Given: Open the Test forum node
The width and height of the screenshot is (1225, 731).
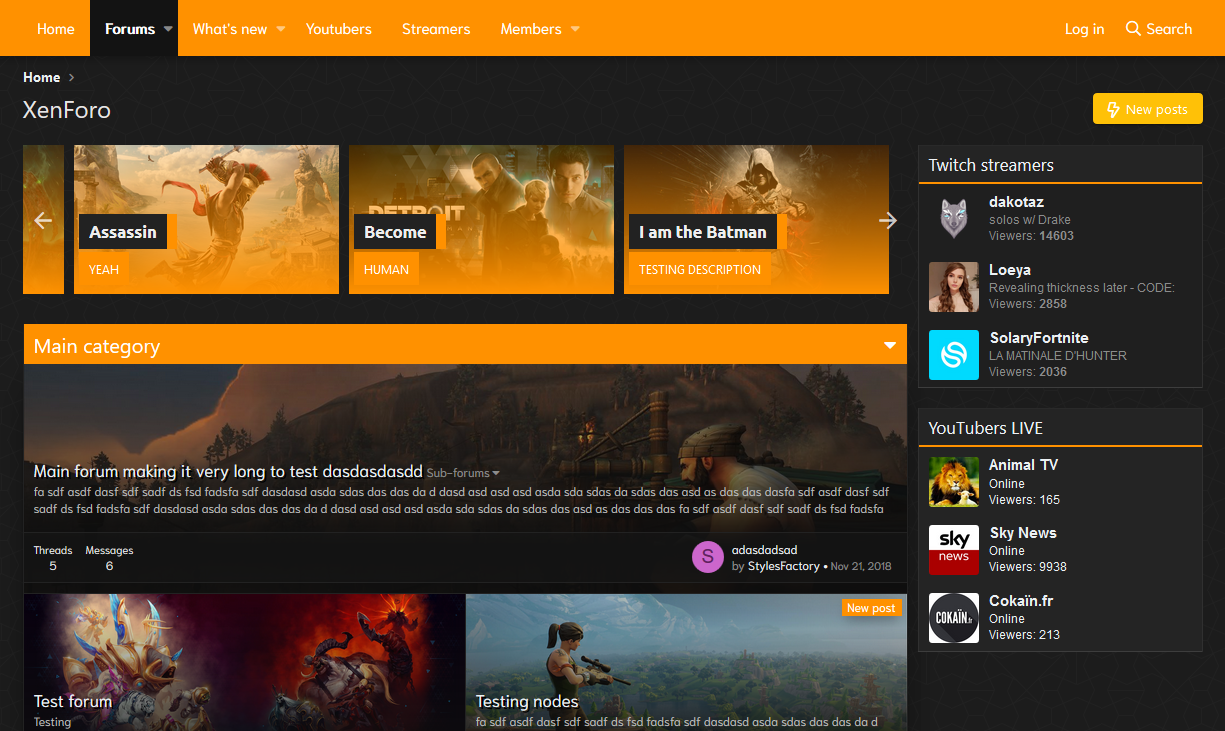Looking at the screenshot, I should [x=73, y=701].
